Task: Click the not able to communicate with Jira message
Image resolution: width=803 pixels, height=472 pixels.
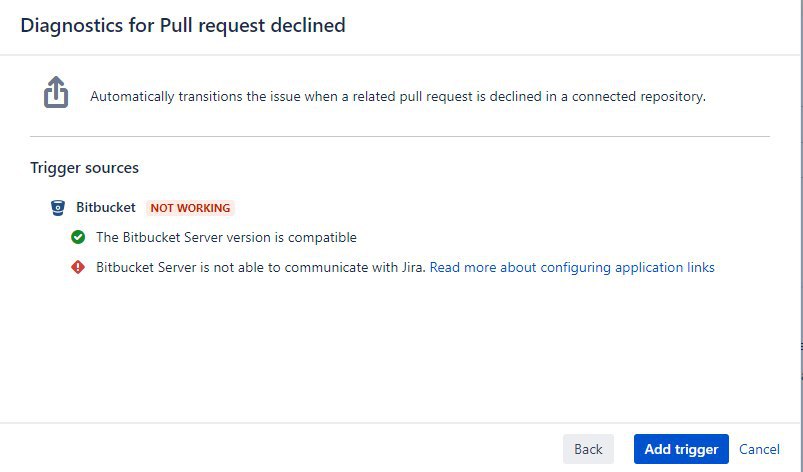Action: click(x=261, y=267)
